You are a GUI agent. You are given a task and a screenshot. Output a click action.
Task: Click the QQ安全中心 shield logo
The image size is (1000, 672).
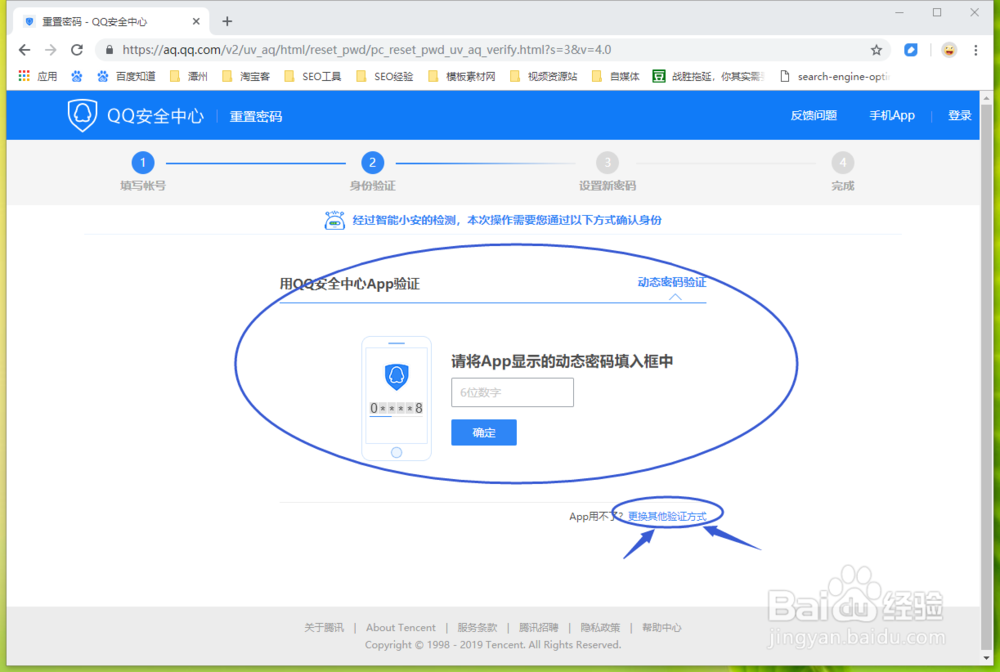click(82, 115)
